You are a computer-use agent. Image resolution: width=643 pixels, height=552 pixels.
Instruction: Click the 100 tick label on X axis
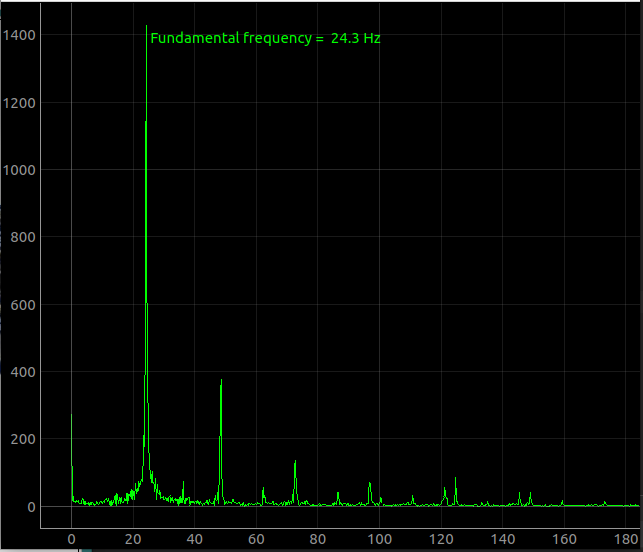pyautogui.click(x=380, y=539)
